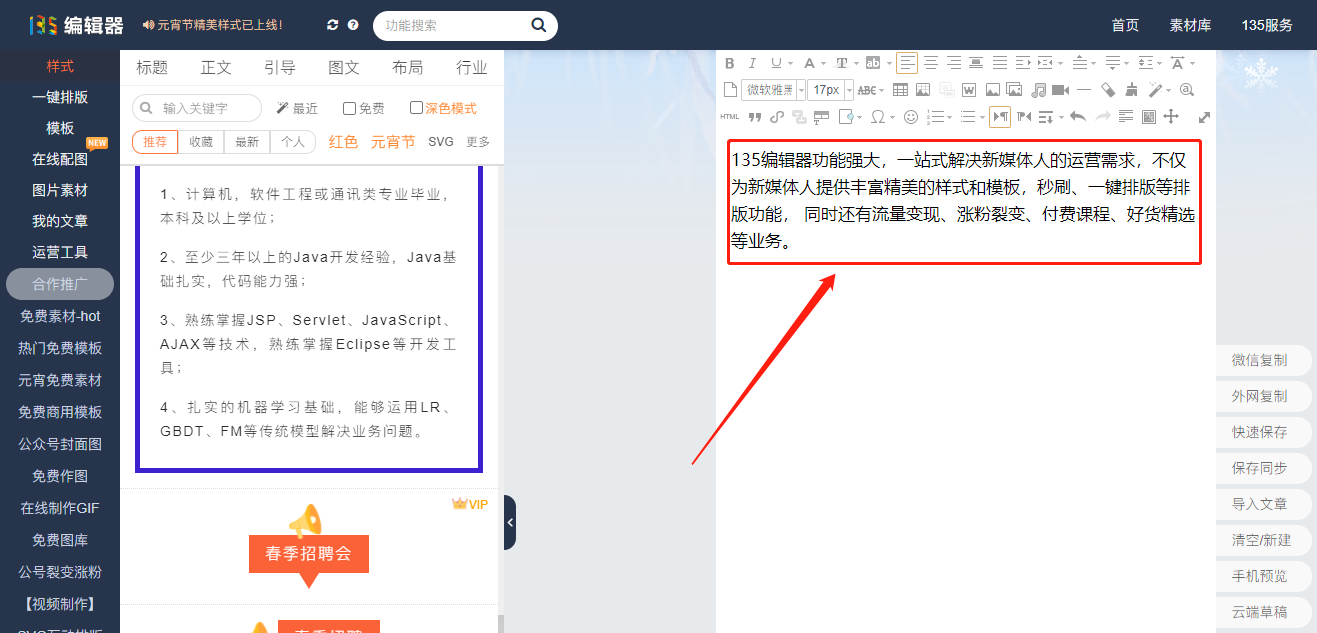This screenshot has width=1317, height=633.
Task: Click the italic formatting icon
Action: click(x=752, y=63)
